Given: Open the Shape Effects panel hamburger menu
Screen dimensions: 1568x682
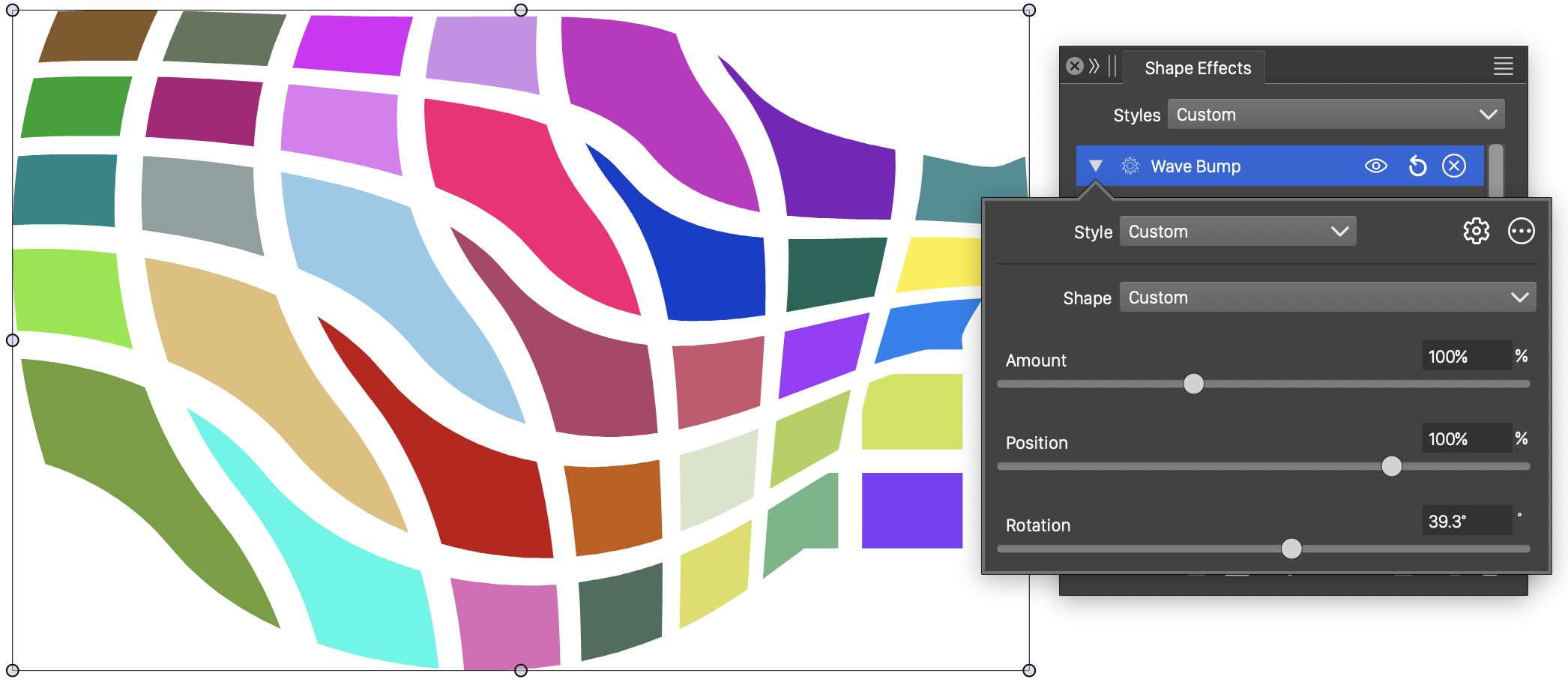Looking at the screenshot, I should (1503, 67).
